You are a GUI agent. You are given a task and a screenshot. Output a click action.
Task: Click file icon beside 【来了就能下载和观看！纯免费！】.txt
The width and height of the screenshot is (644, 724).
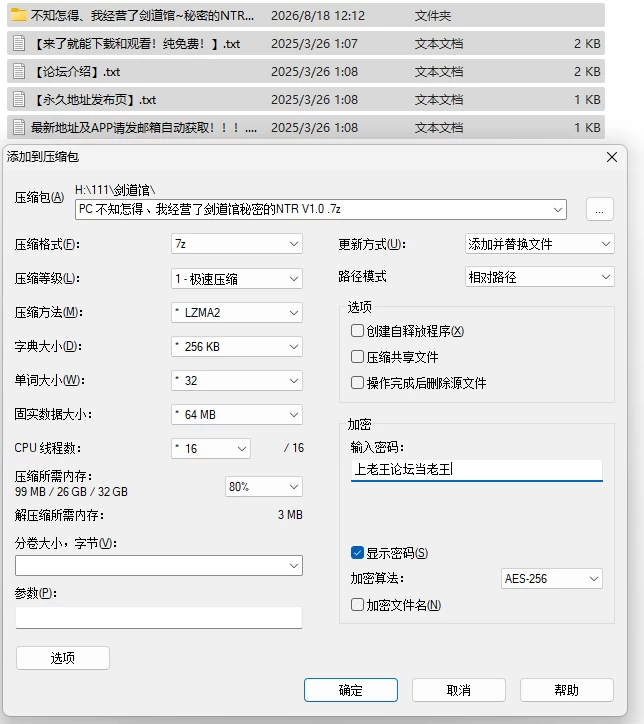(19, 43)
